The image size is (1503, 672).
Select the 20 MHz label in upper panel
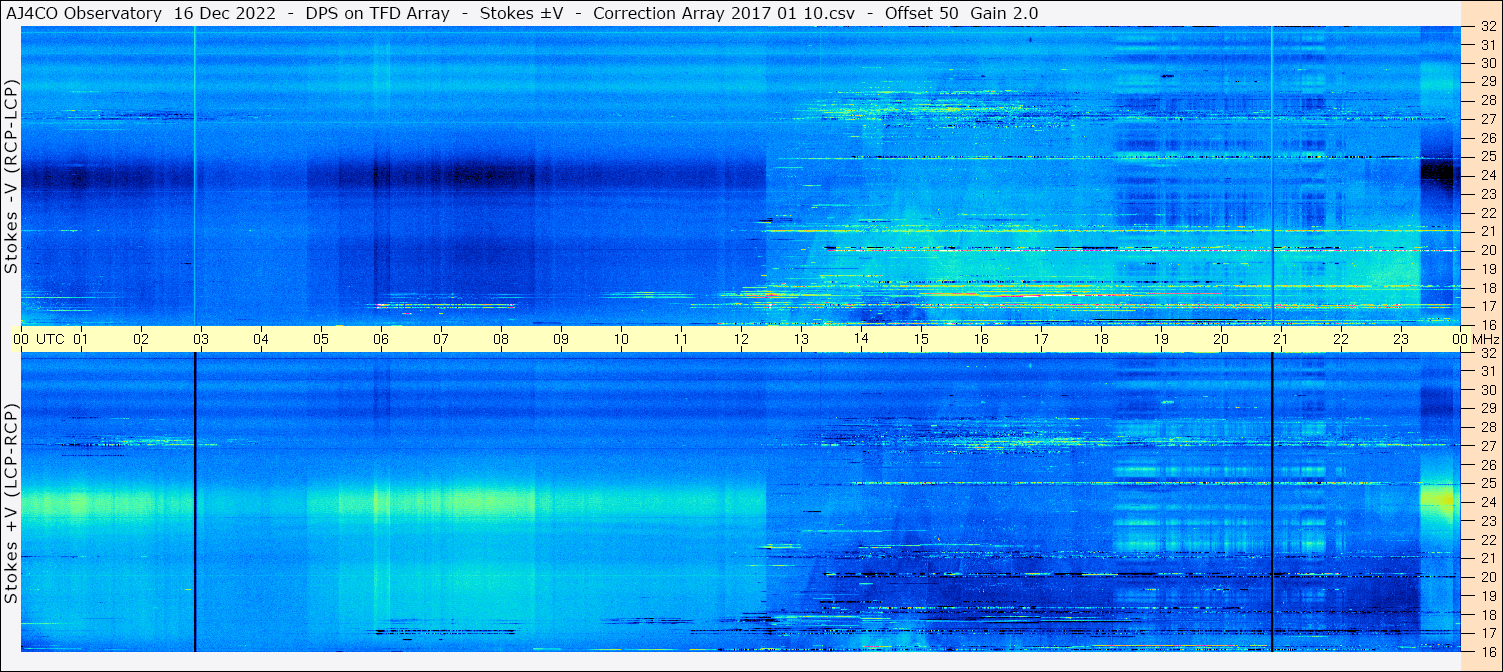coord(1487,250)
